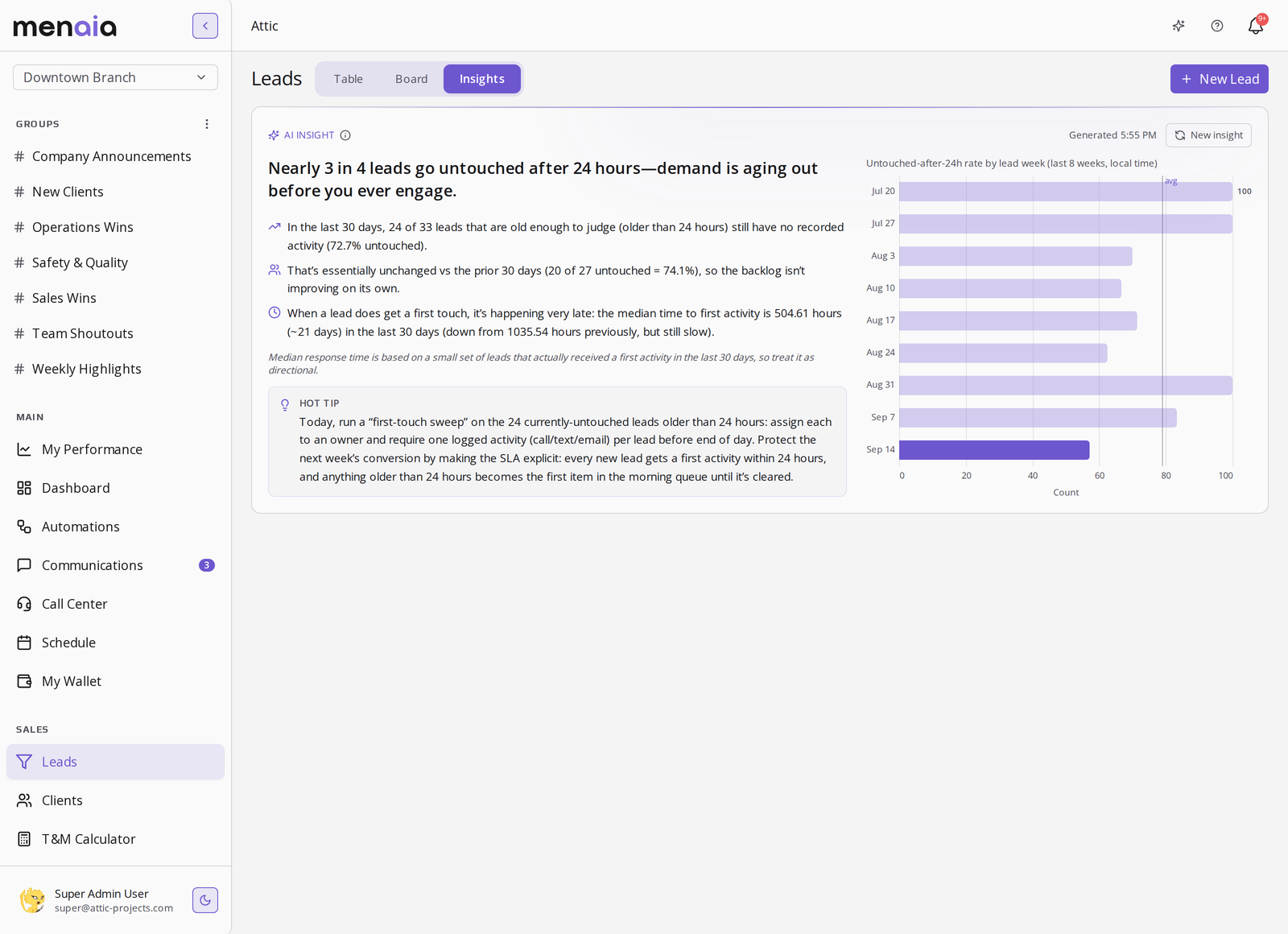
Task: Open the Automations icon
Action: coord(24,527)
